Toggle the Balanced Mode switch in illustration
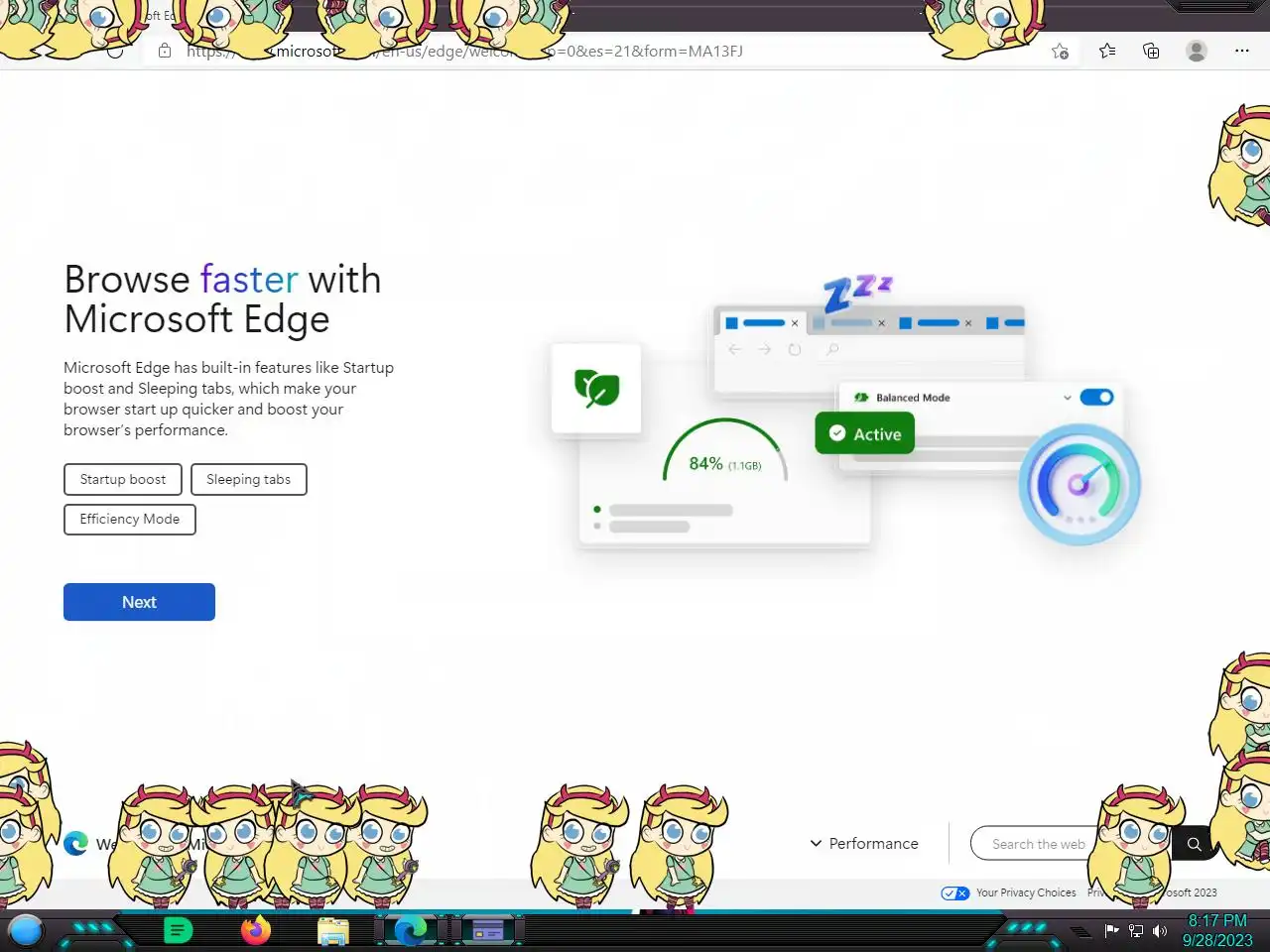 coord(1096,397)
